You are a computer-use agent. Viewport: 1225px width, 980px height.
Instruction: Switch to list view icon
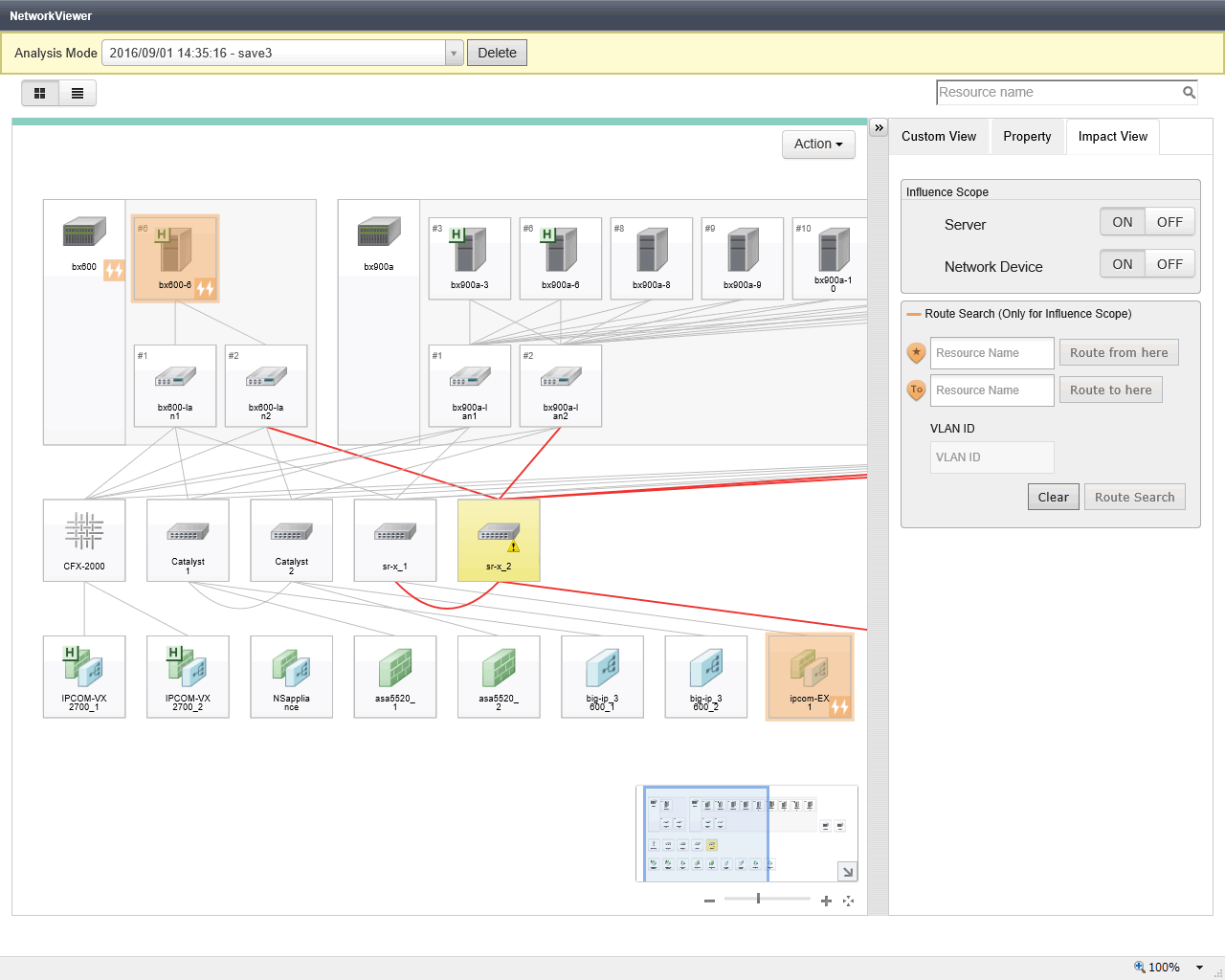(x=78, y=93)
